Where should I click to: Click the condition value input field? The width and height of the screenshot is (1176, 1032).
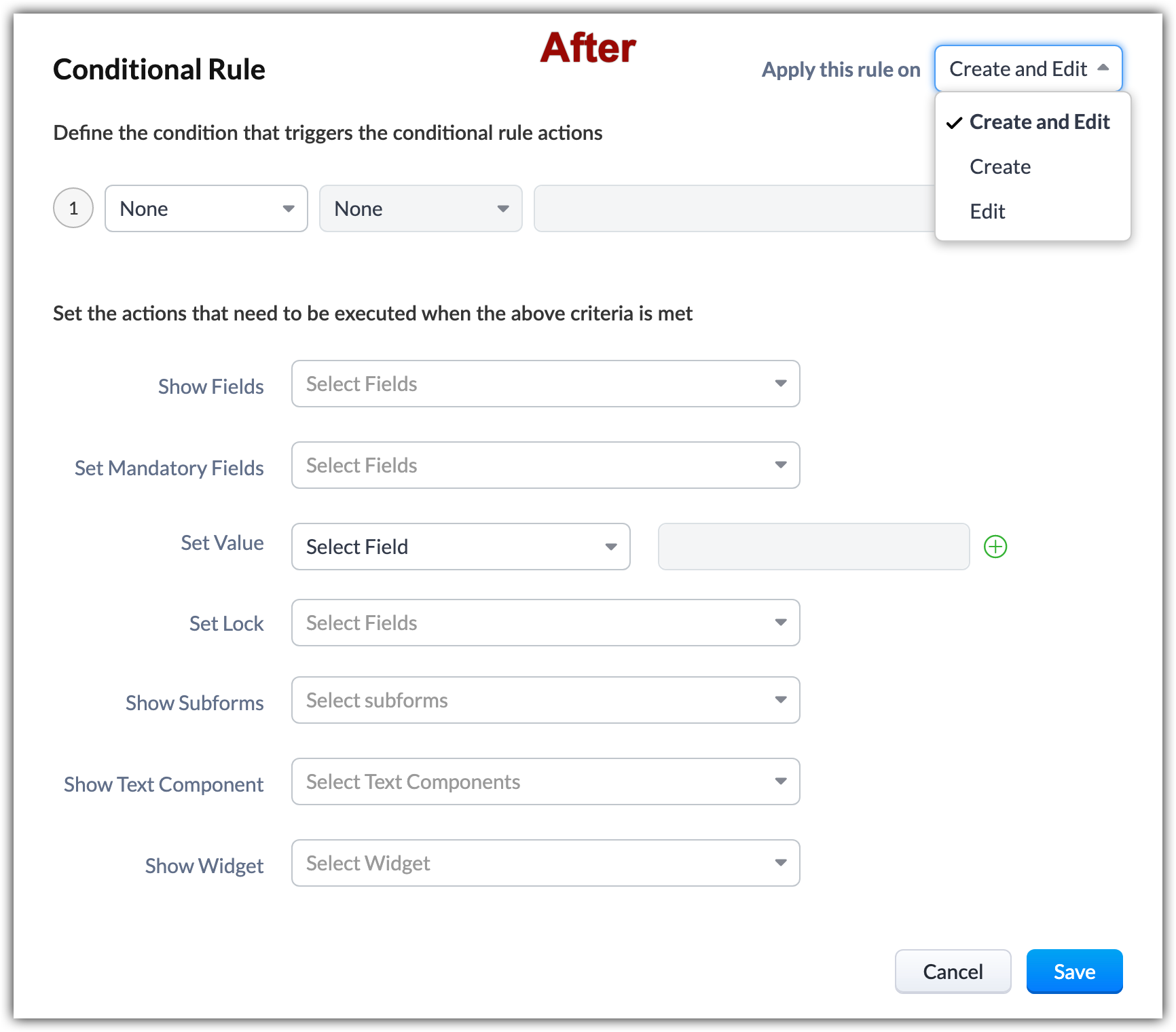(733, 208)
